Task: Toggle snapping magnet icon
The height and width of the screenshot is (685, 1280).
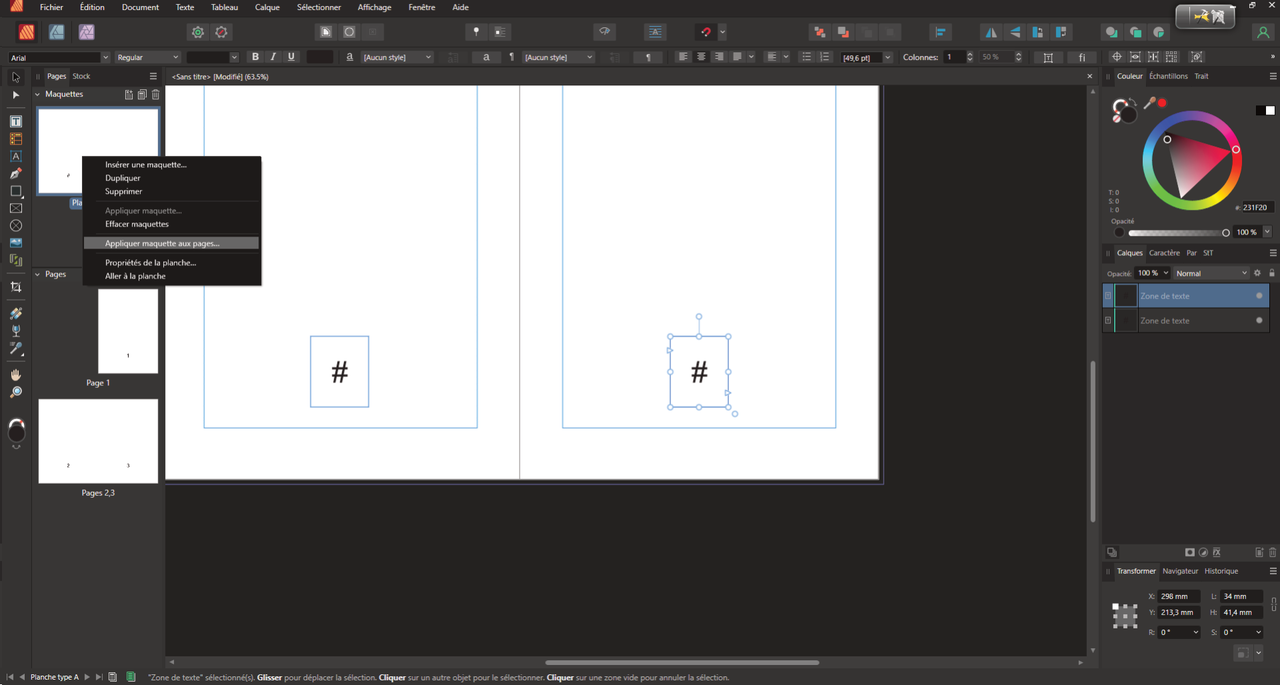Action: [x=706, y=32]
